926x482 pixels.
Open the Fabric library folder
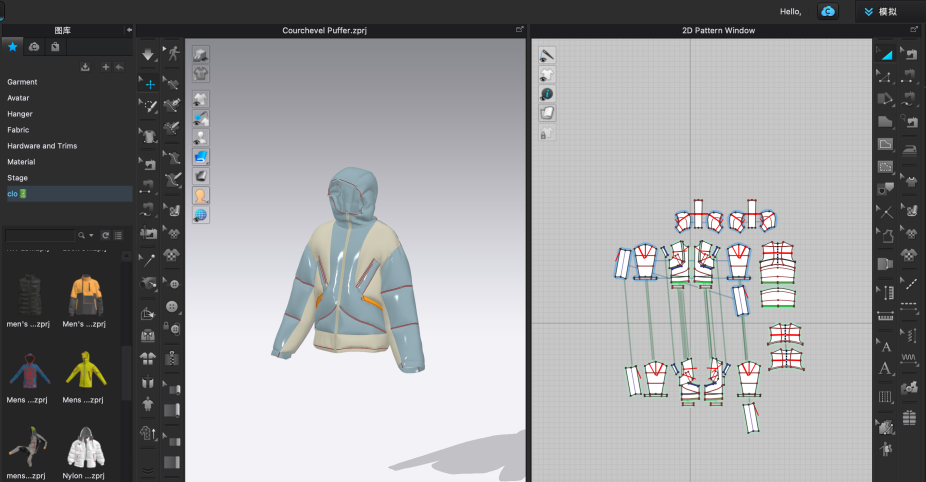click(18, 130)
